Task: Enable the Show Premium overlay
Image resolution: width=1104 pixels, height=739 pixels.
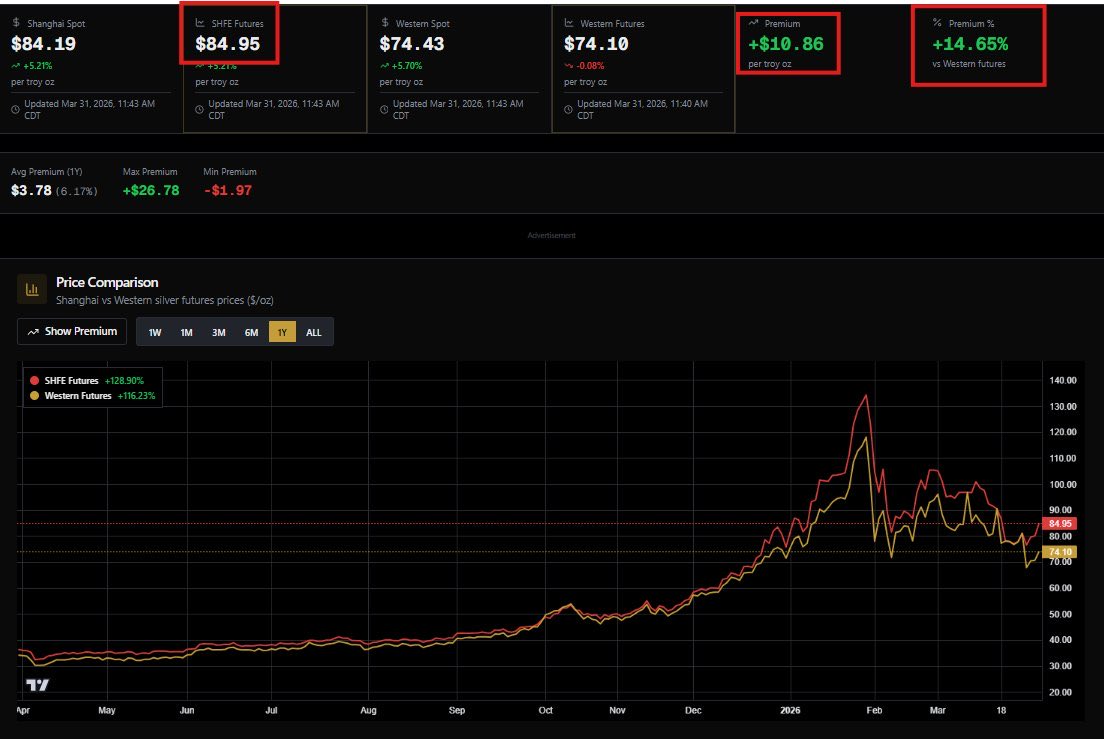Action: point(71,331)
